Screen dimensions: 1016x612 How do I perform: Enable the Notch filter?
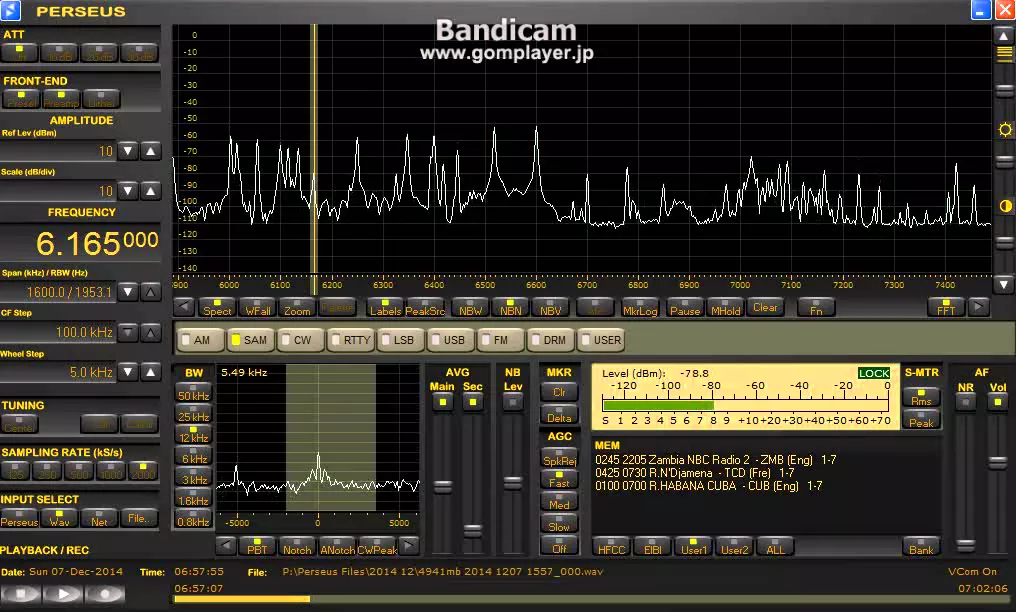pos(297,546)
